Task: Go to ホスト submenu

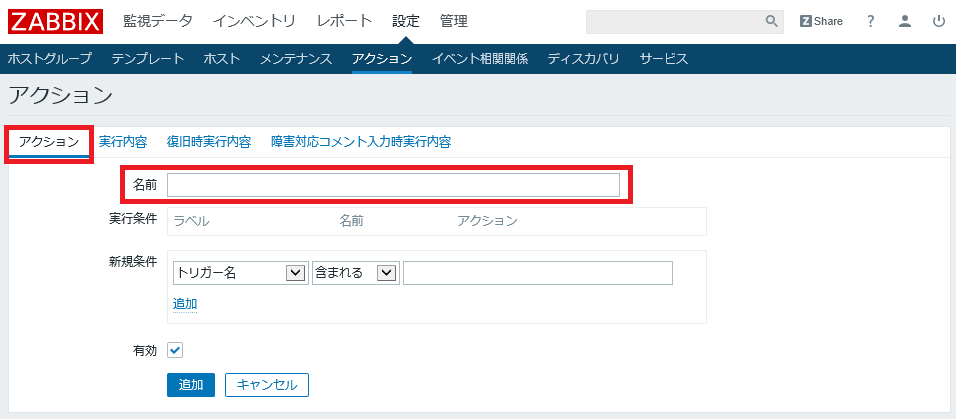Action: tap(222, 59)
